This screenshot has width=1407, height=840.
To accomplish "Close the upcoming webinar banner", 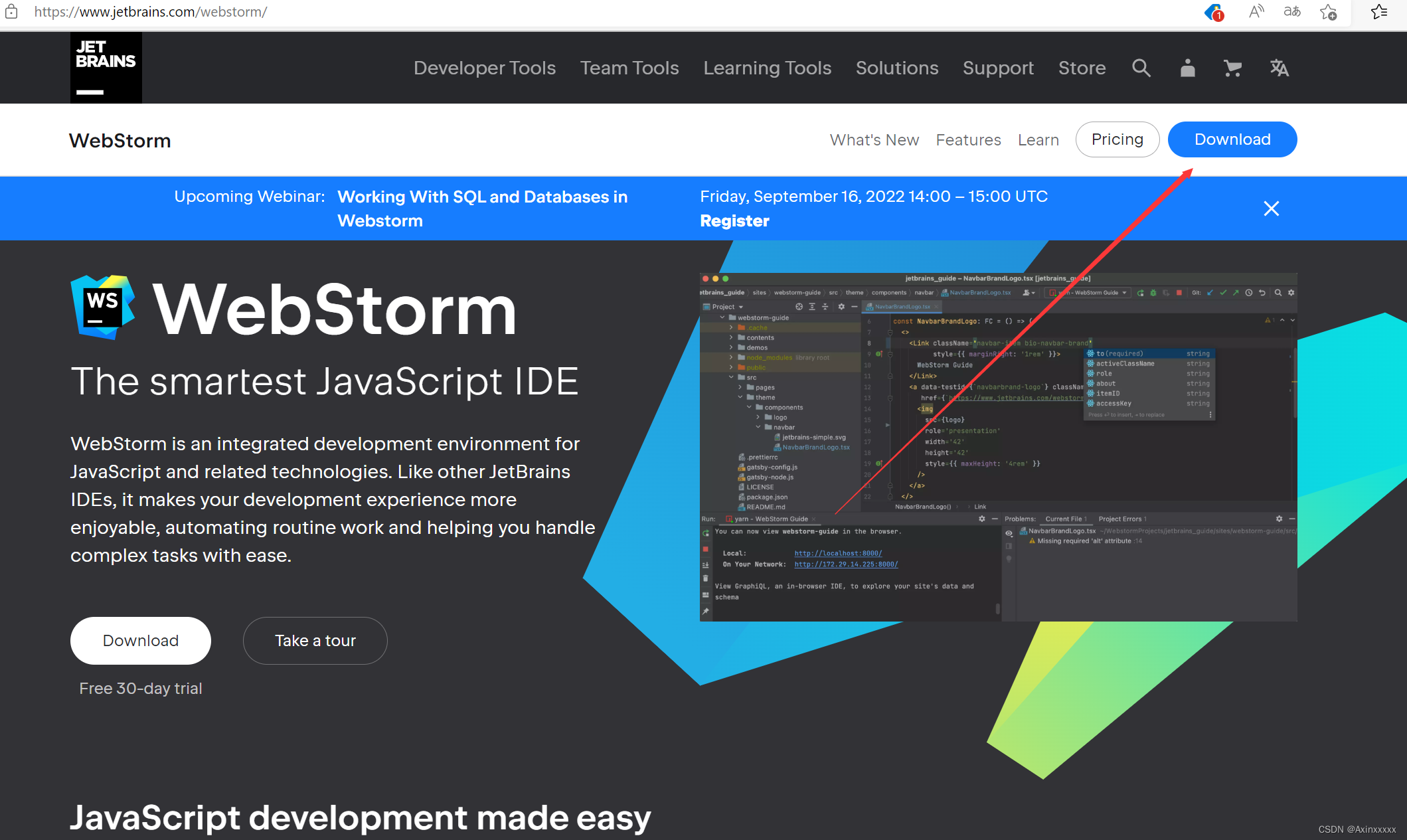I will tap(1271, 209).
